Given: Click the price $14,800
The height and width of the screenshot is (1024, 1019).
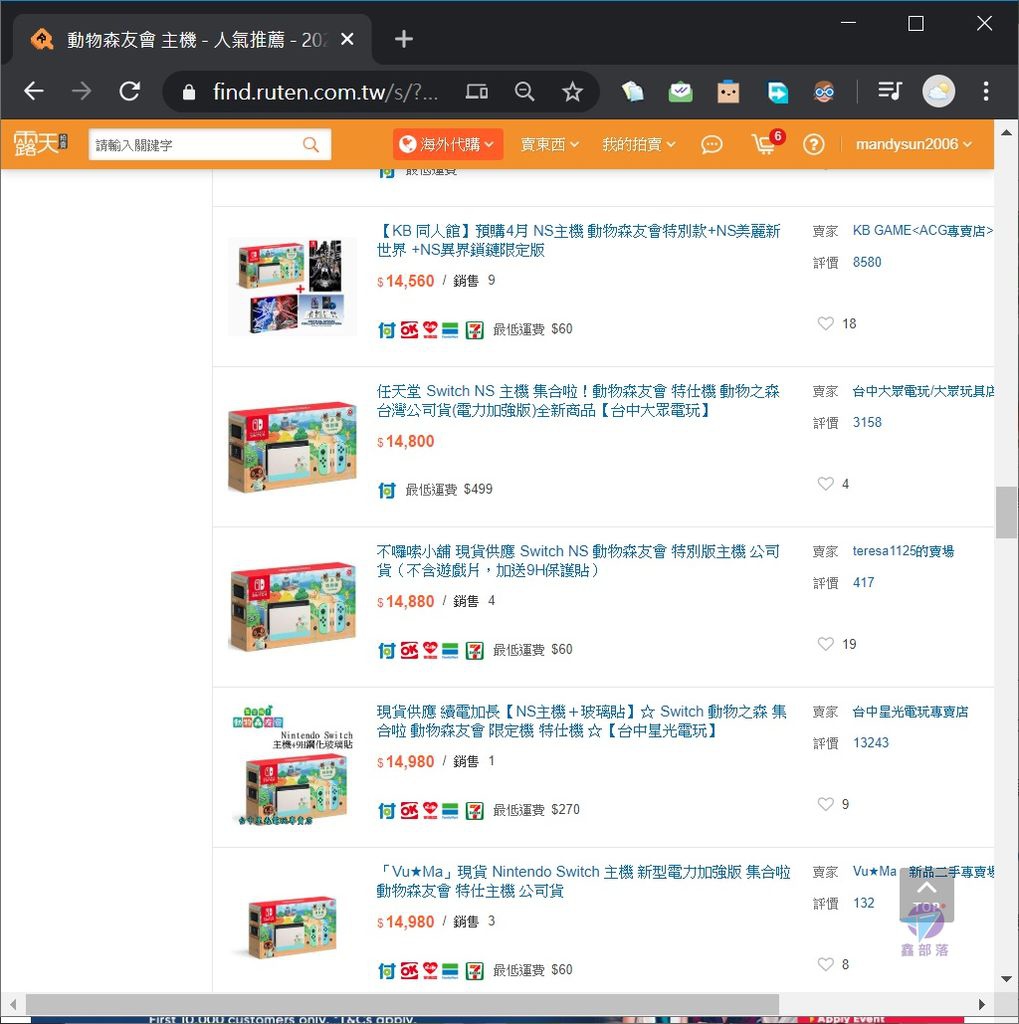Looking at the screenshot, I should tap(405, 441).
